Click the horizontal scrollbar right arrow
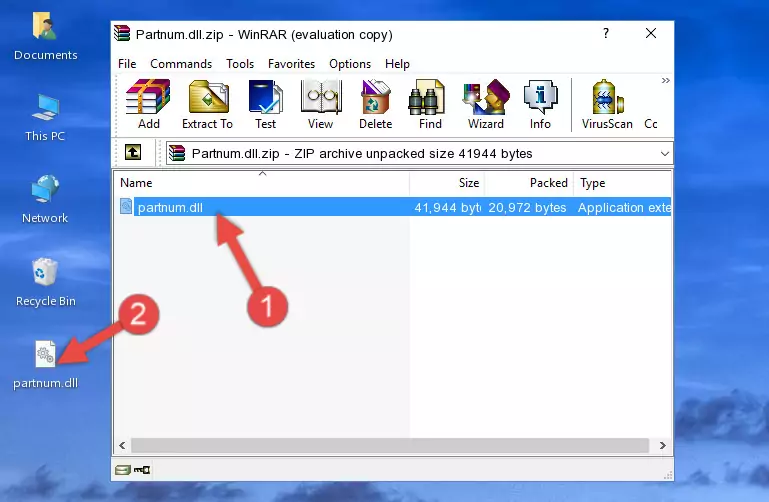 coord(663,445)
